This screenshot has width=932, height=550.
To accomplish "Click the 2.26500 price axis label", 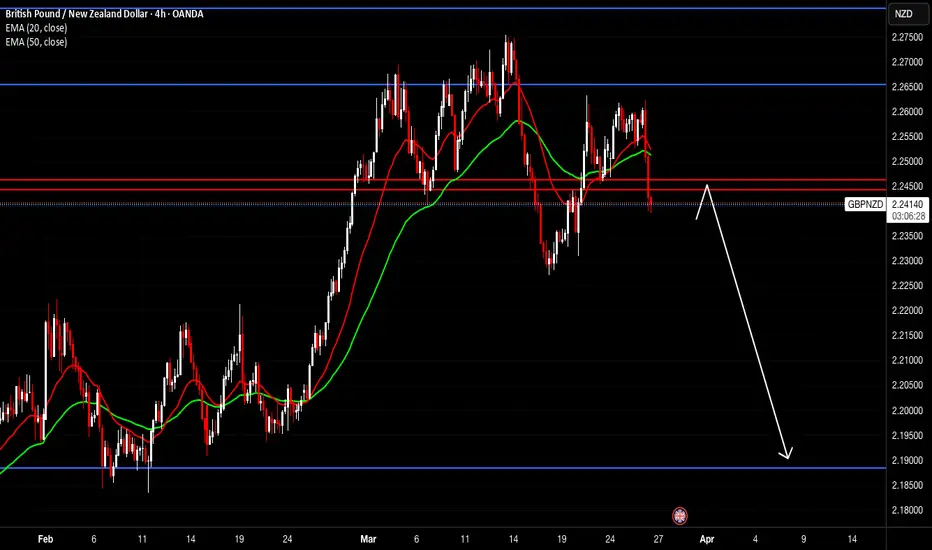I will [907, 87].
